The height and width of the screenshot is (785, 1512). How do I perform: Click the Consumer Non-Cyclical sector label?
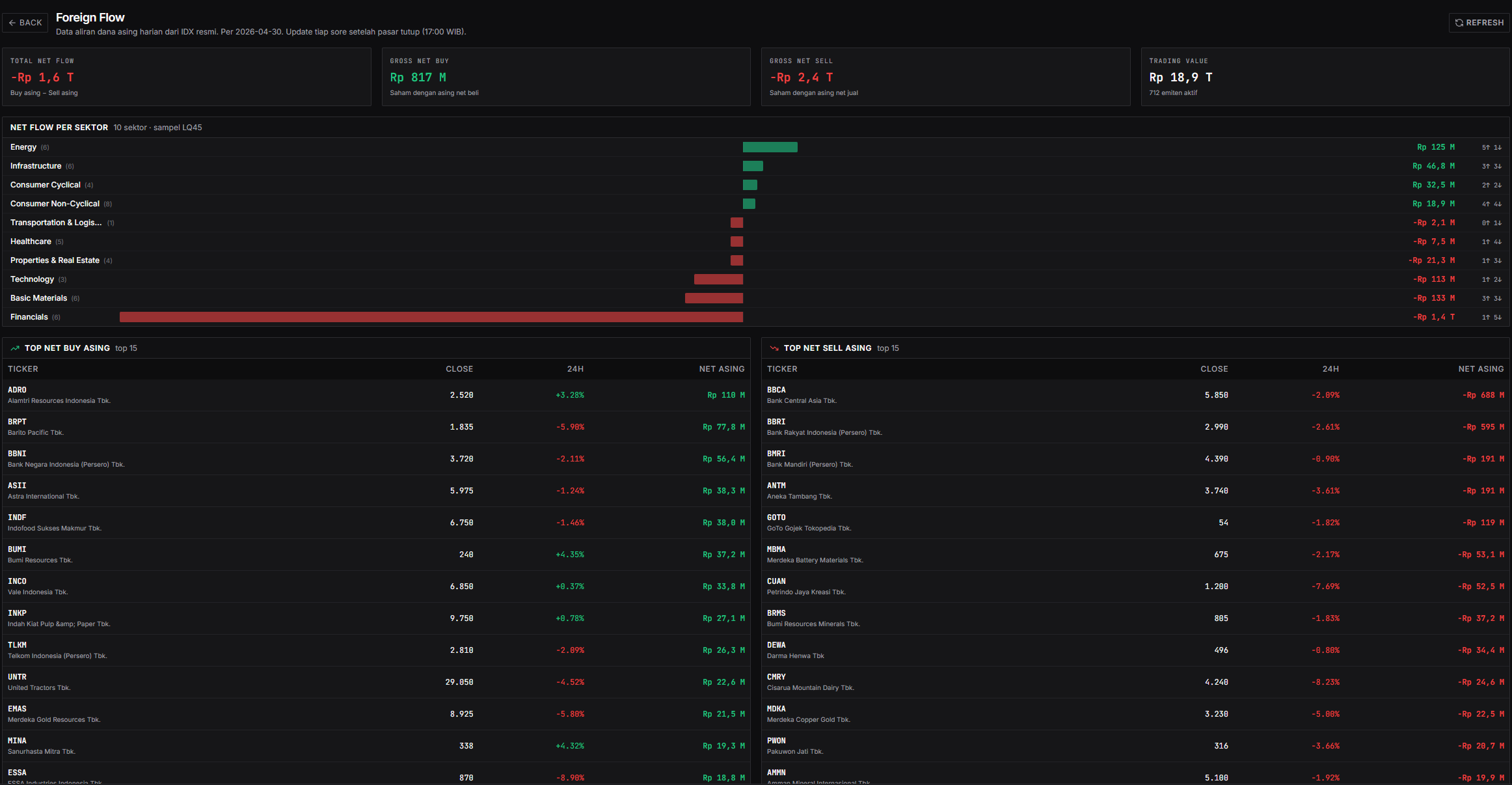(x=55, y=204)
